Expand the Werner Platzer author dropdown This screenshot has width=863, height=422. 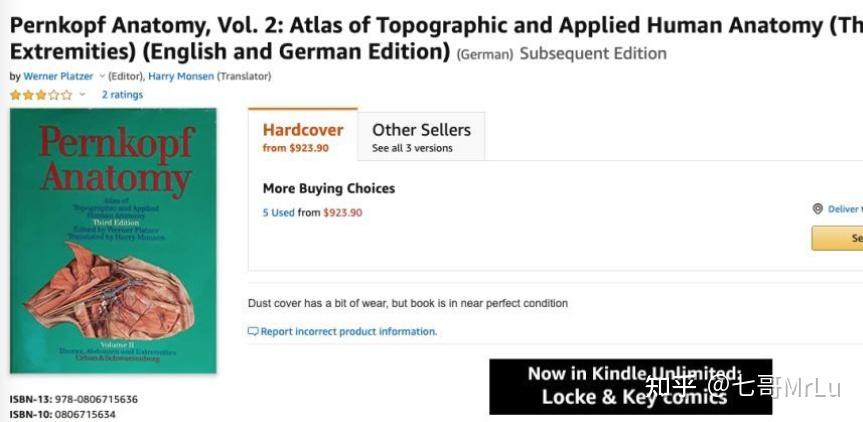pyautogui.click(x=102, y=76)
